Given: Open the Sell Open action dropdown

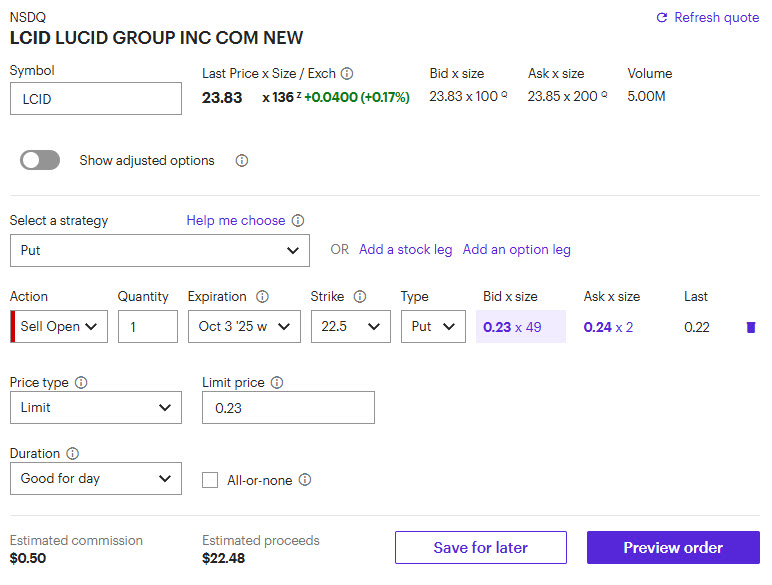Looking at the screenshot, I should click(61, 327).
